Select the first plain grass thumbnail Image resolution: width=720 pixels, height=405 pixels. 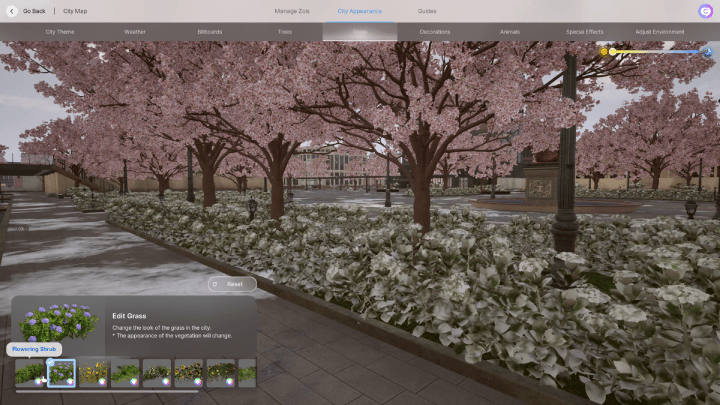click(28, 372)
